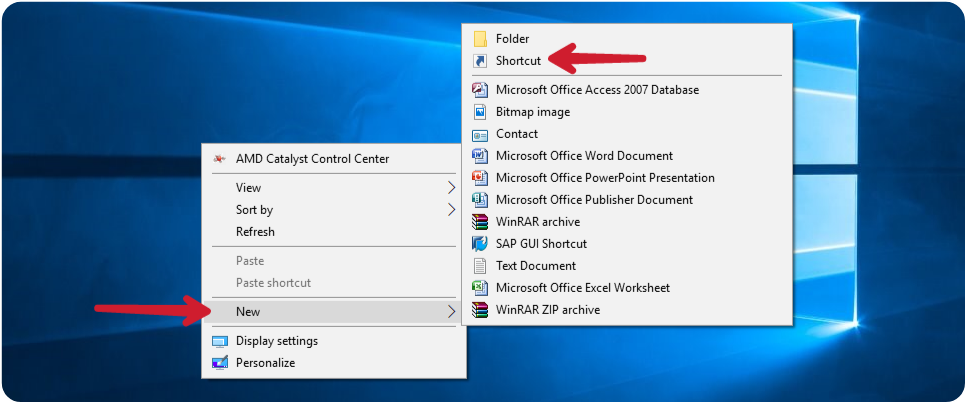Create a new Shortcut
Viewport: 966px width, 403px height.
tap(627, 61)
